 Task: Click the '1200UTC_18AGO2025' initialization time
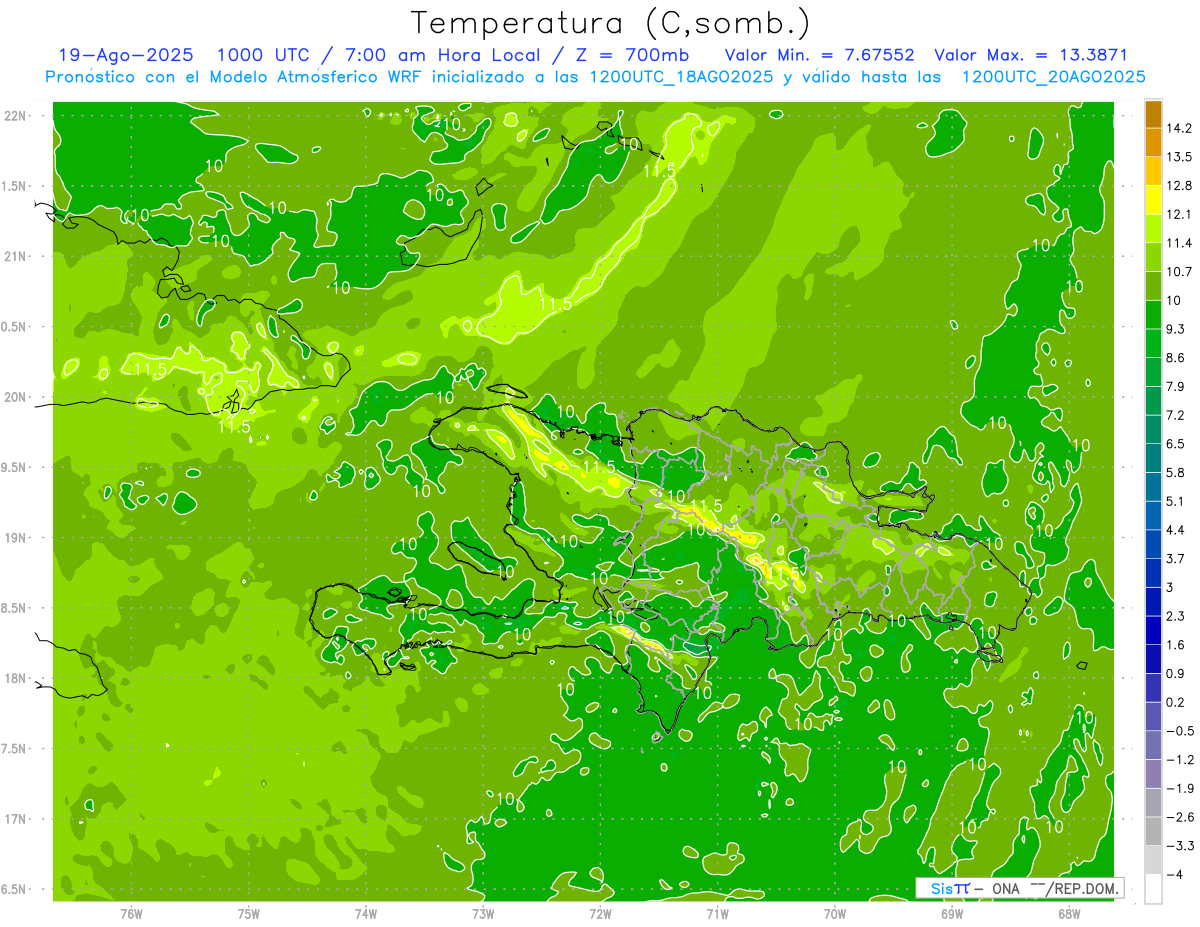click(681, 77)
